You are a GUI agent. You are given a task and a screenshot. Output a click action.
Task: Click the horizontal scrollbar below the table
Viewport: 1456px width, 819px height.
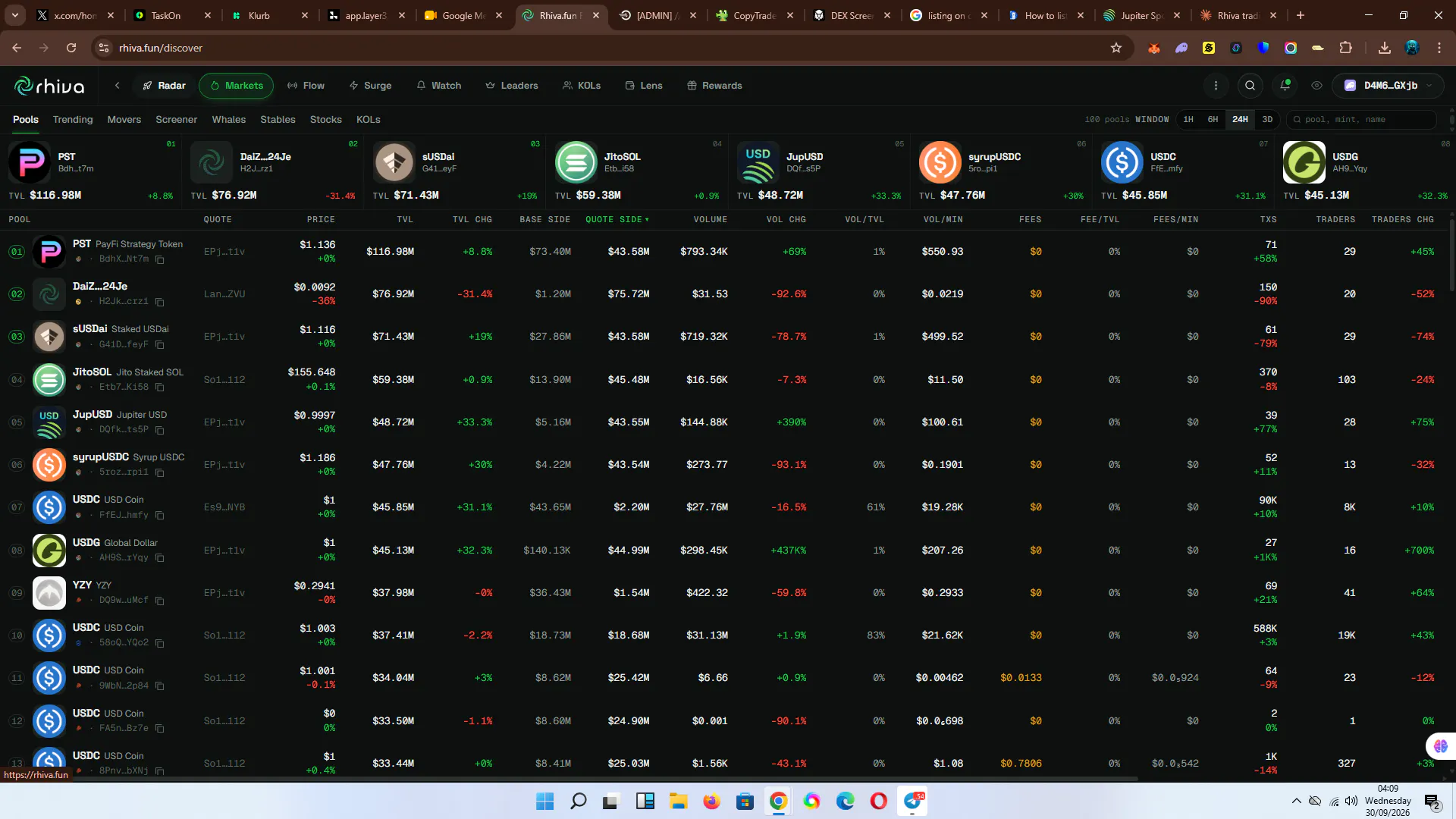[569, 779]
